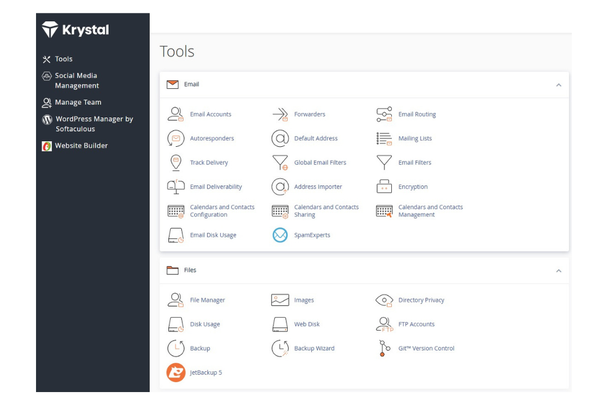Image resolution: width=608 pixels, height=405 pixels.
Task: Open the Web Disk icon
Action: 280,324
